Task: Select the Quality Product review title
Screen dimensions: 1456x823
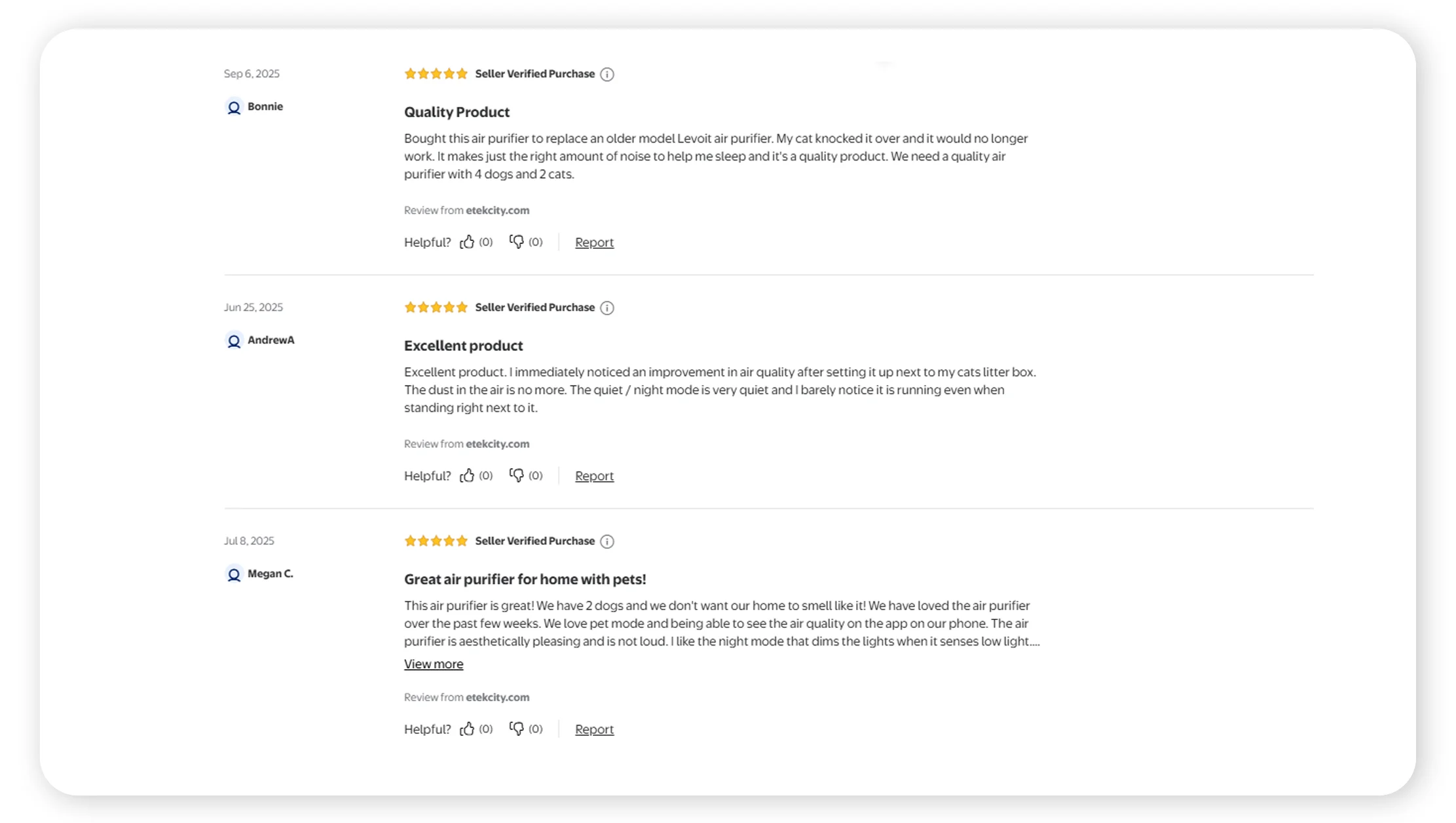Action: tap(457, 111)
